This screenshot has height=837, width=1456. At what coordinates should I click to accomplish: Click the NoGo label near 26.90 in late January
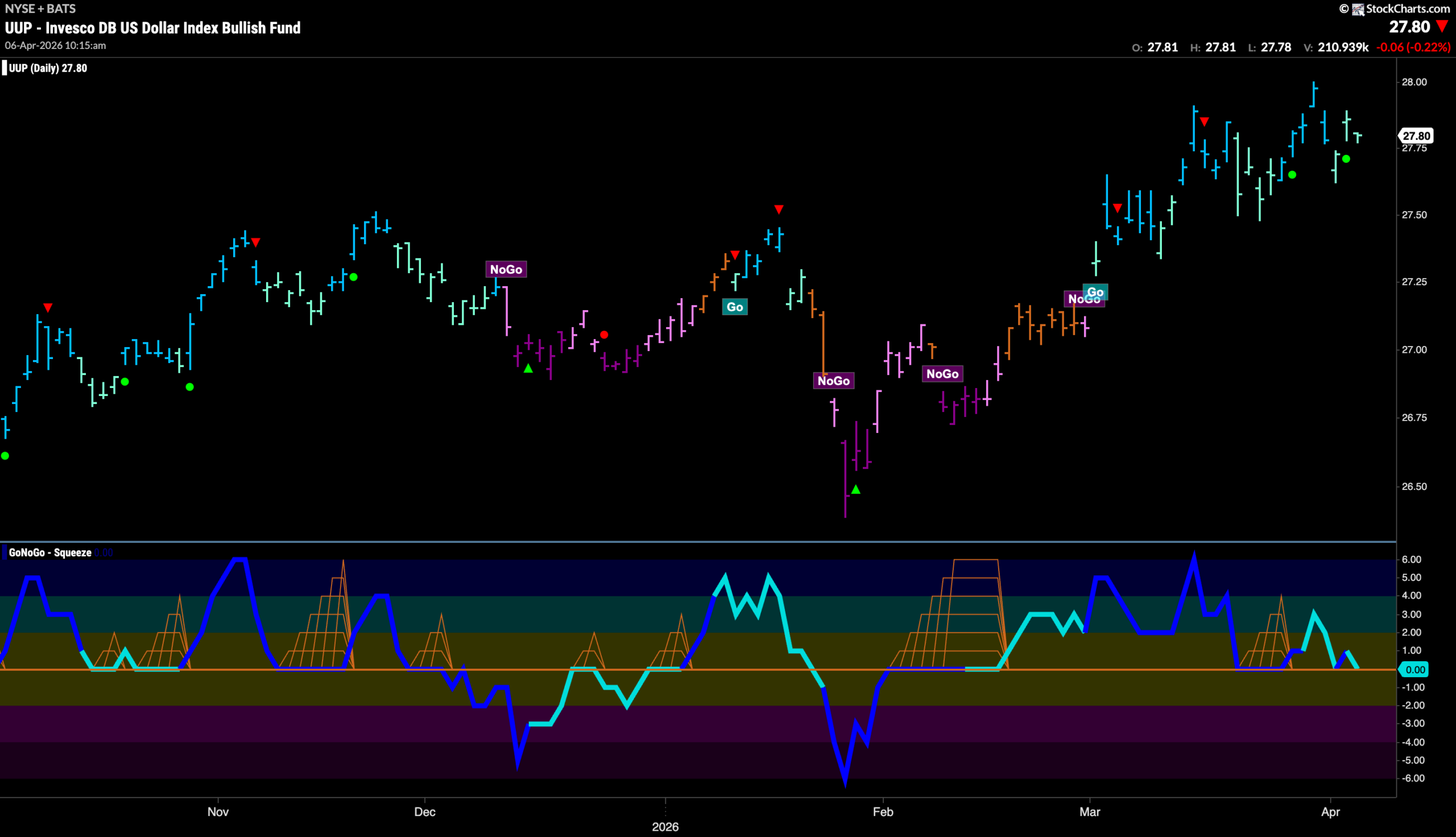[x=833, y=381]
